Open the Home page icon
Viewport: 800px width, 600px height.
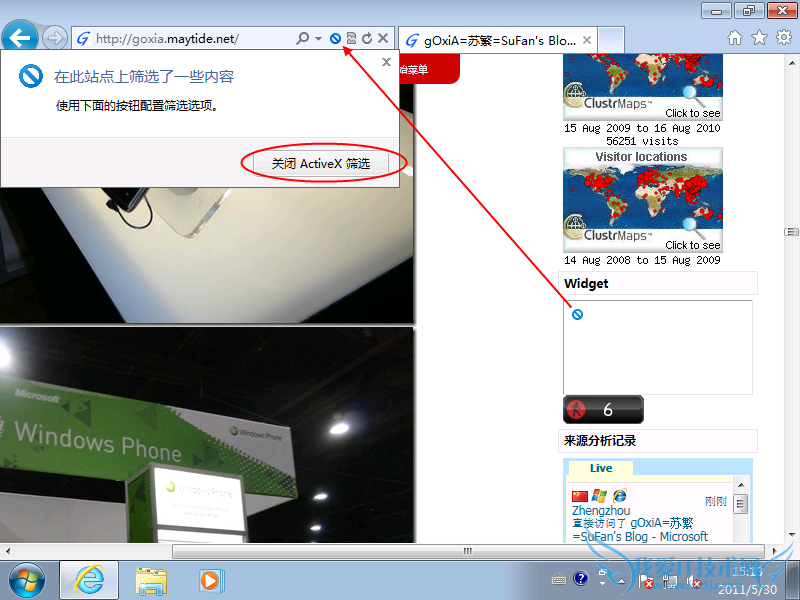click(x=735, y=37)
